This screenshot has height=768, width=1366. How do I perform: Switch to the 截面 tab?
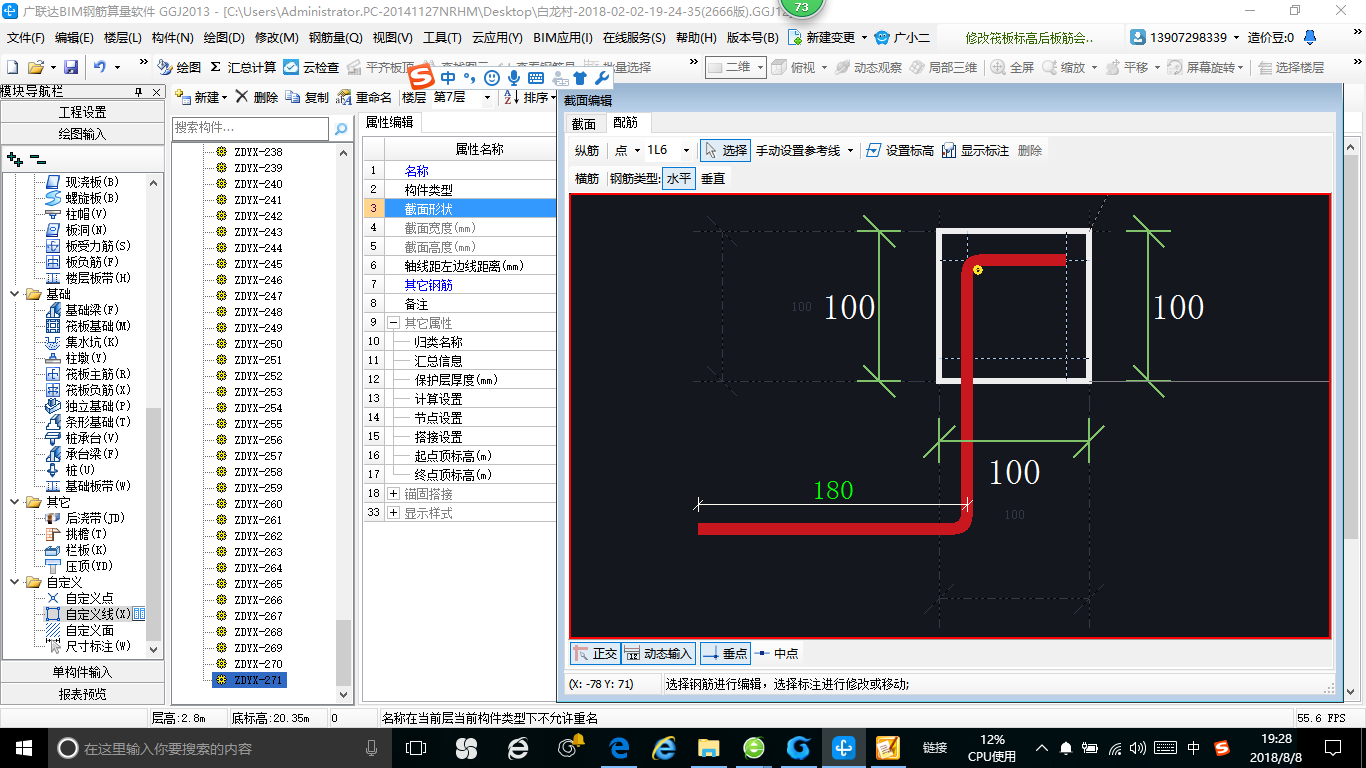coord(584,123)
